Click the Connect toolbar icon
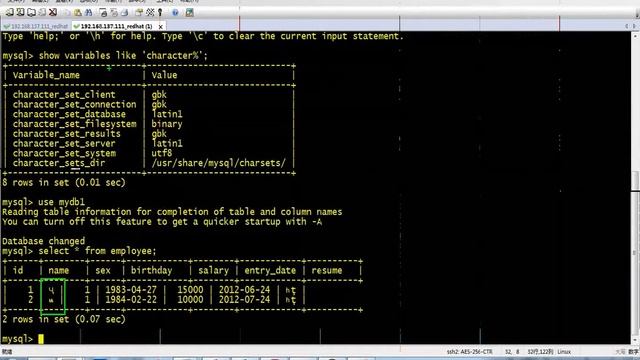 tap(9, 12)
